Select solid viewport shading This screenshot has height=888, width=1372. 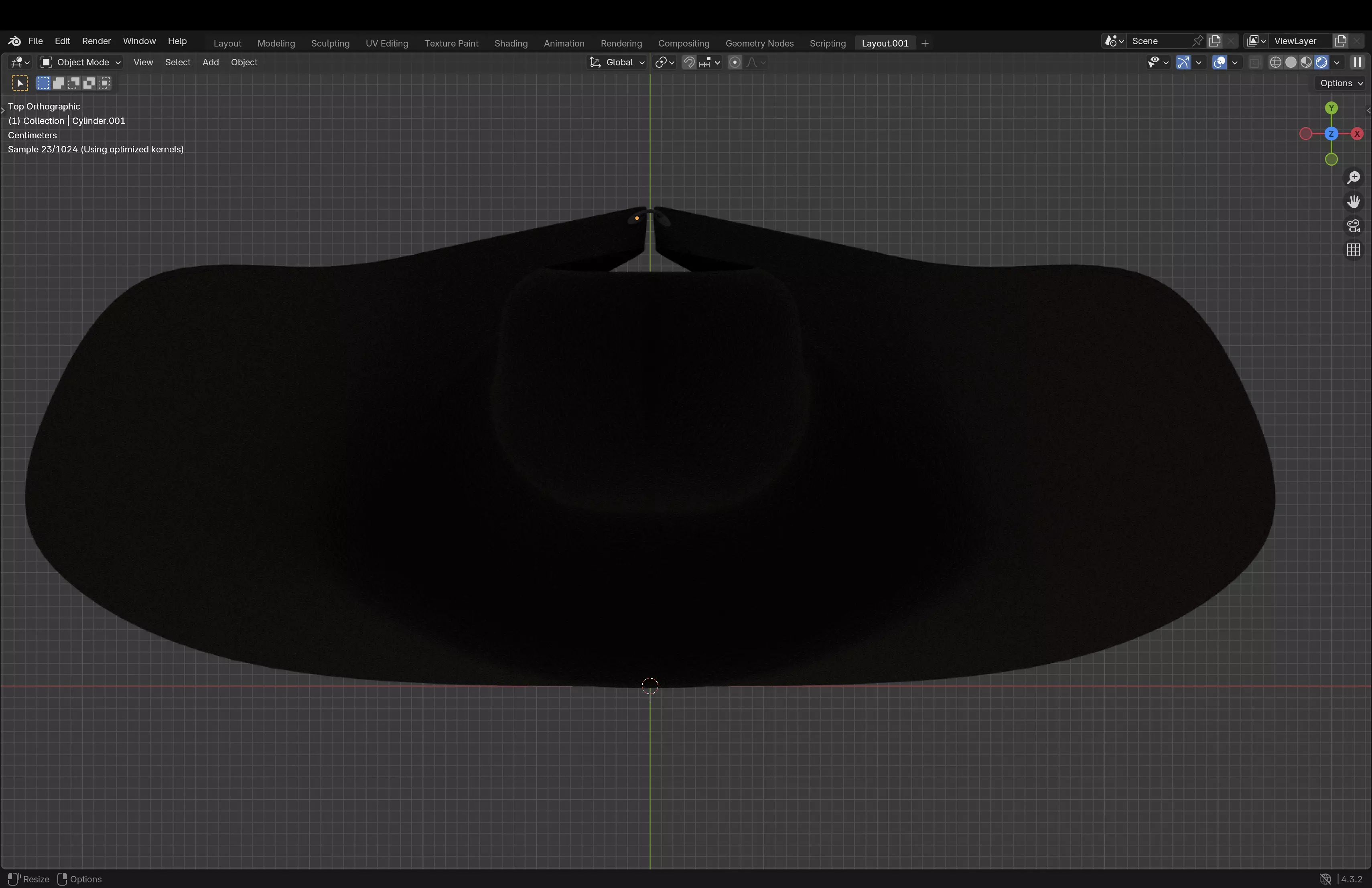(1291, 62)
